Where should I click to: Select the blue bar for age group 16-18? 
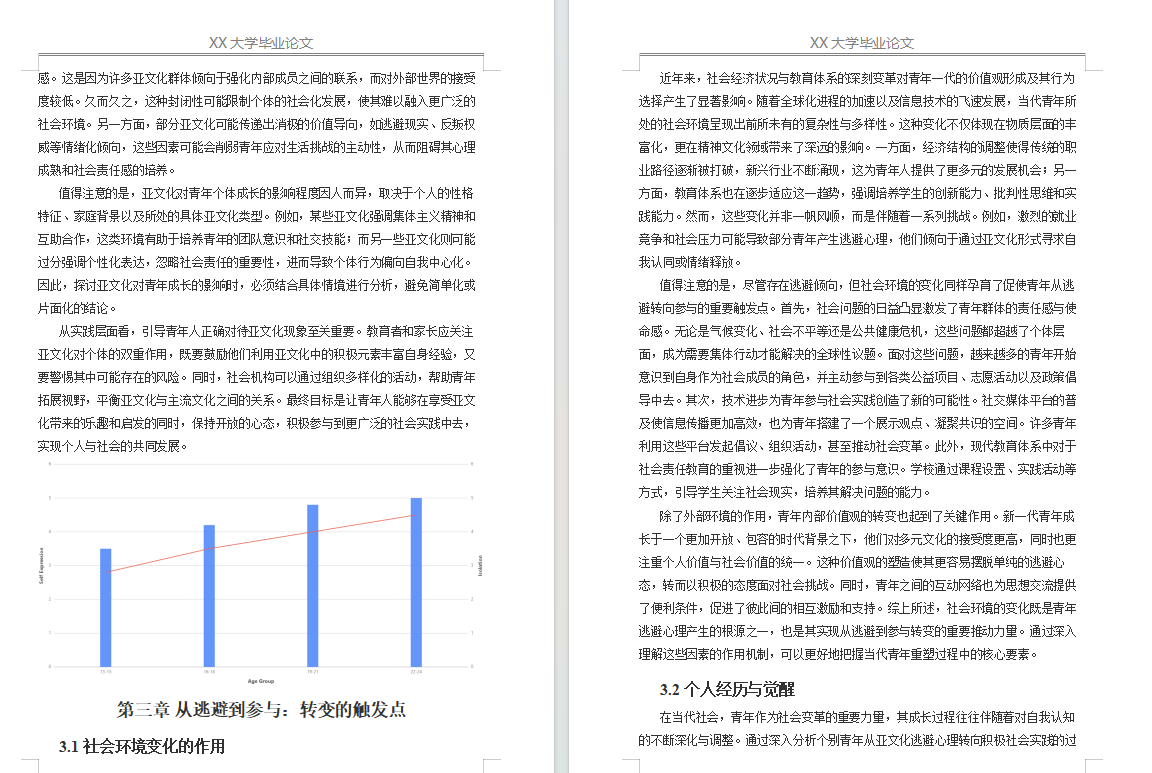pyautogui.click(x=209, y=596)
